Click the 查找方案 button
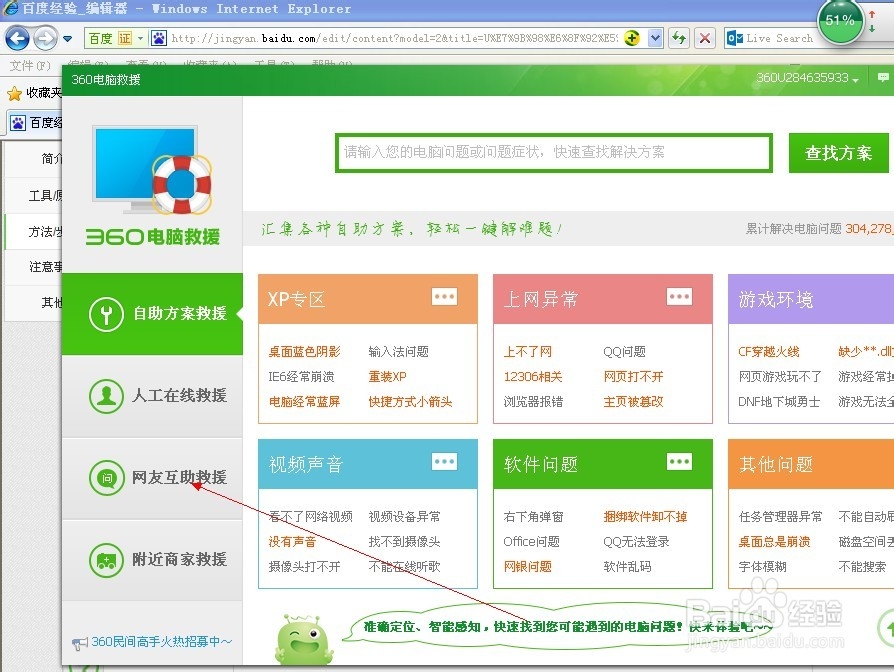This screenshot has width=894, height=672. 839,153
